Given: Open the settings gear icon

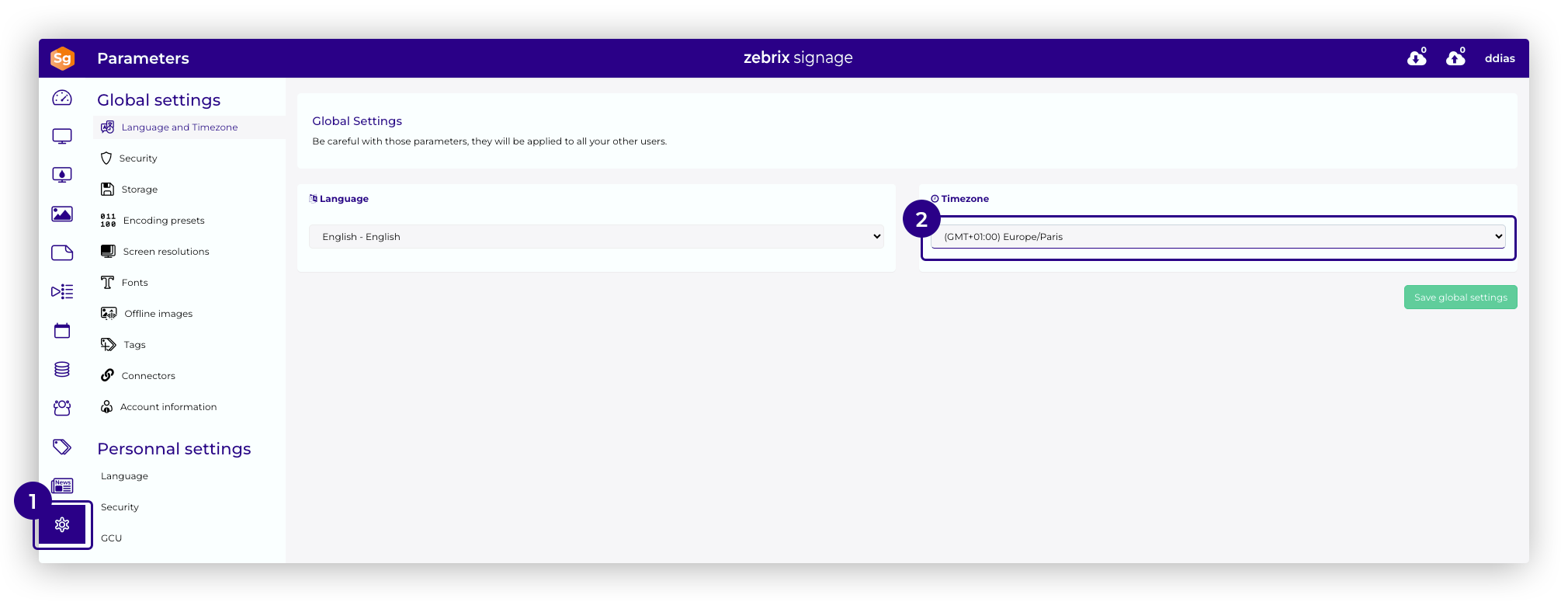Looking at the screenshot, I should click(63, 525).
